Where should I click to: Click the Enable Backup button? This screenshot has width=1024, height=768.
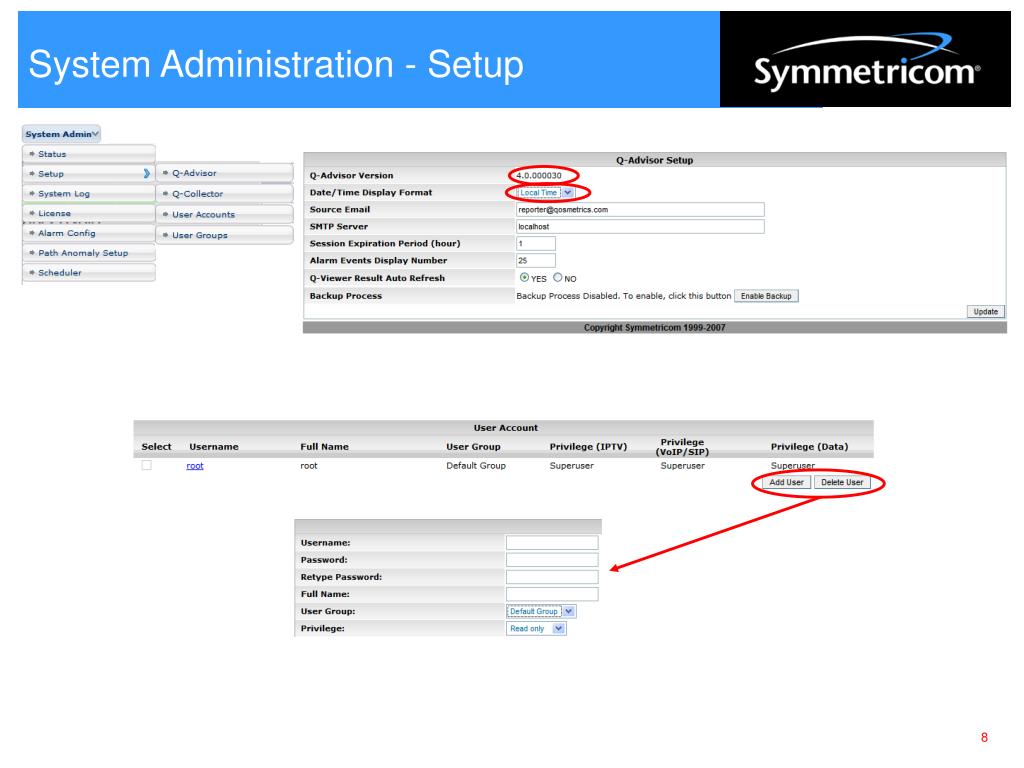point(766,296)
